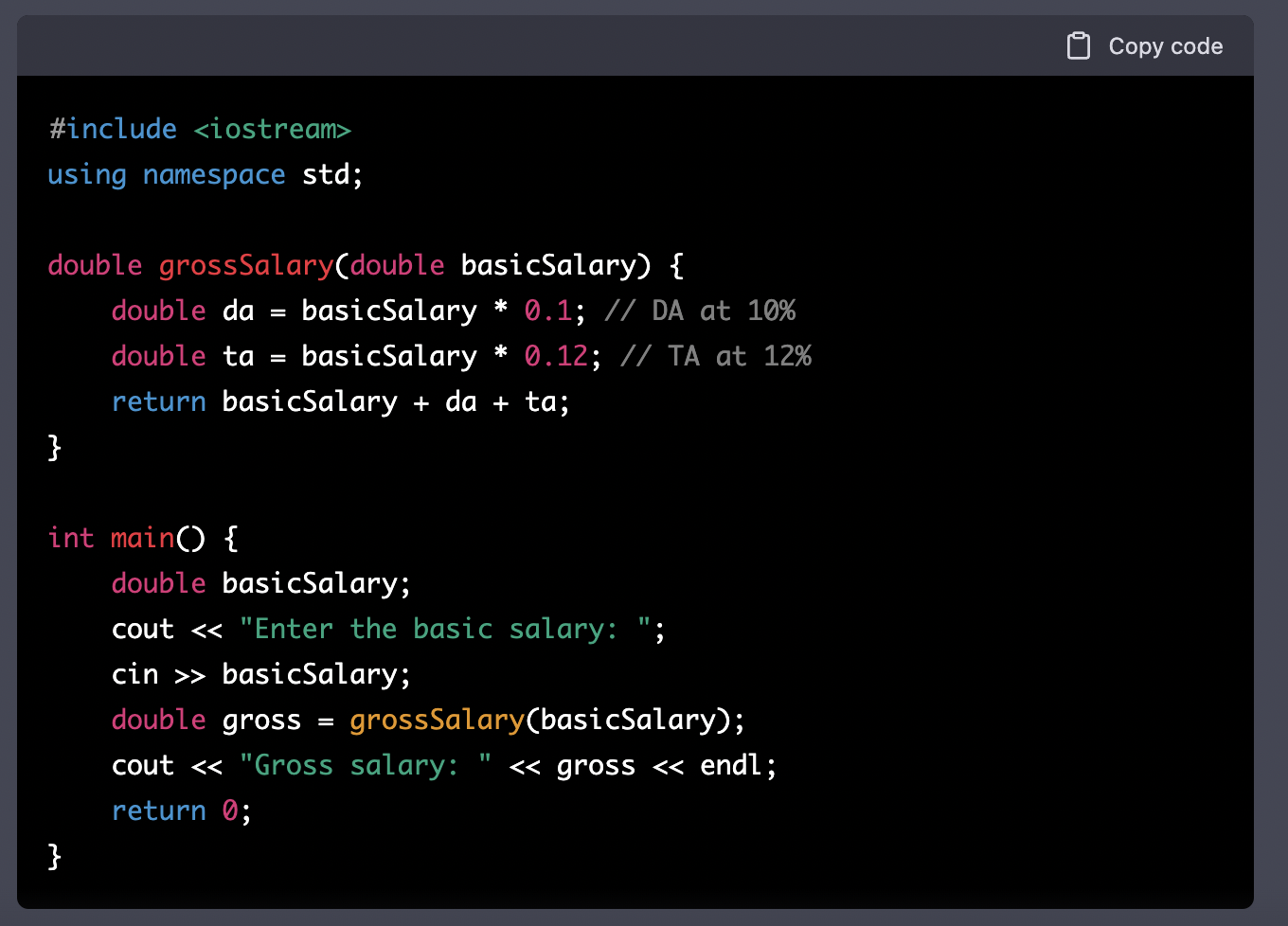Click the 0.1 multiplier value

547,311
